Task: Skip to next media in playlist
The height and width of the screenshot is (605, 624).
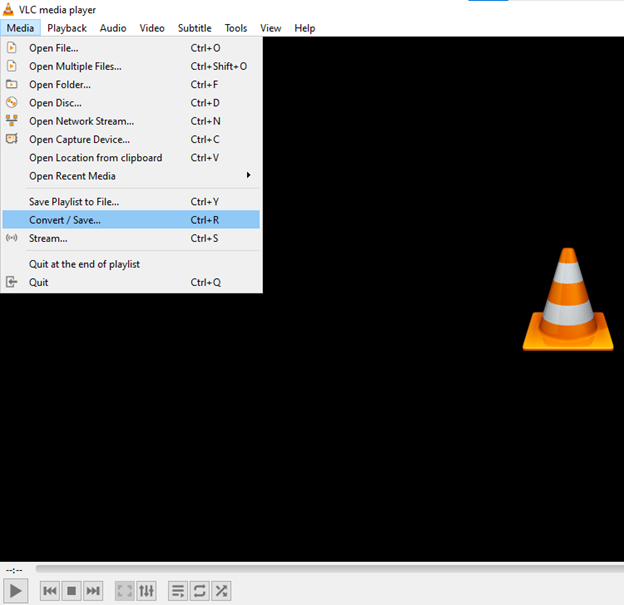Action: [93, 591]
